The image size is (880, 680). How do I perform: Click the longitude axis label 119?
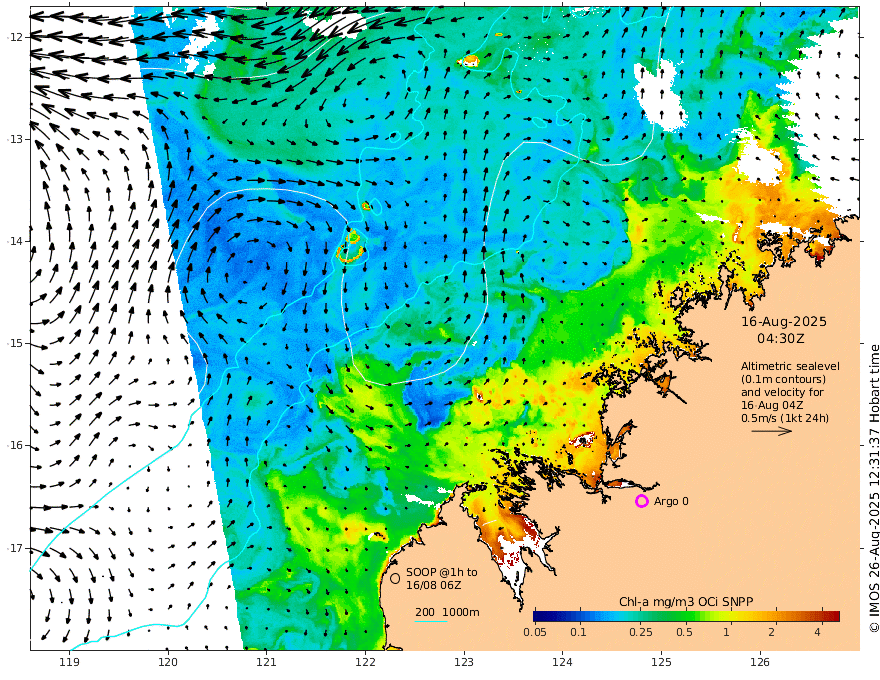pyautogui.click(x=69, y=662)
